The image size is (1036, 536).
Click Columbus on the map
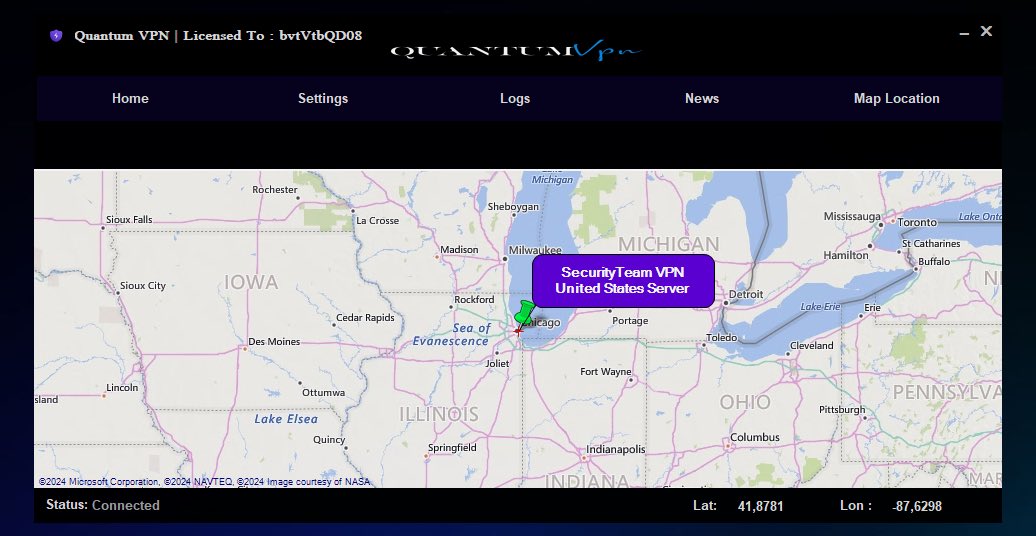coord(755,438)
